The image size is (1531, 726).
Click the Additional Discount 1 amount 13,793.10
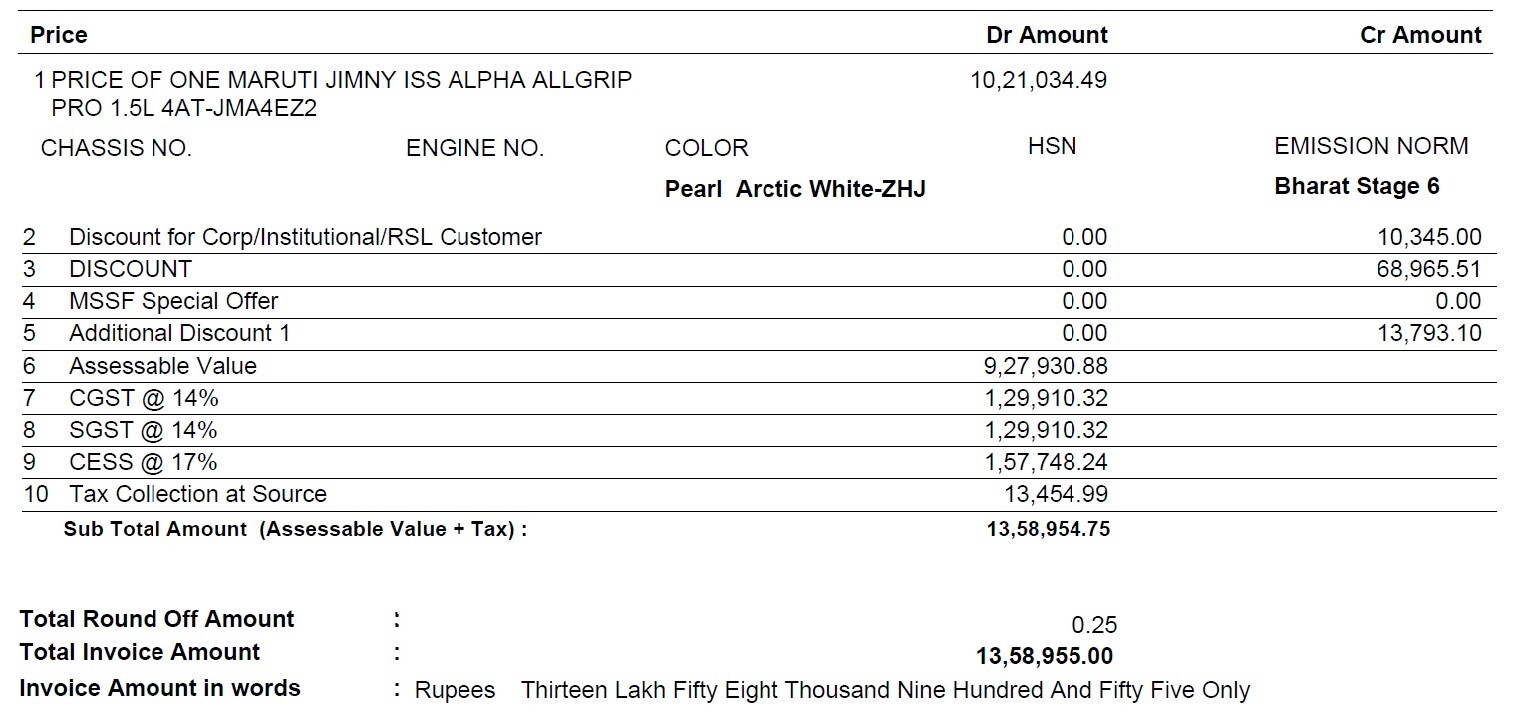pos(1428,333)
